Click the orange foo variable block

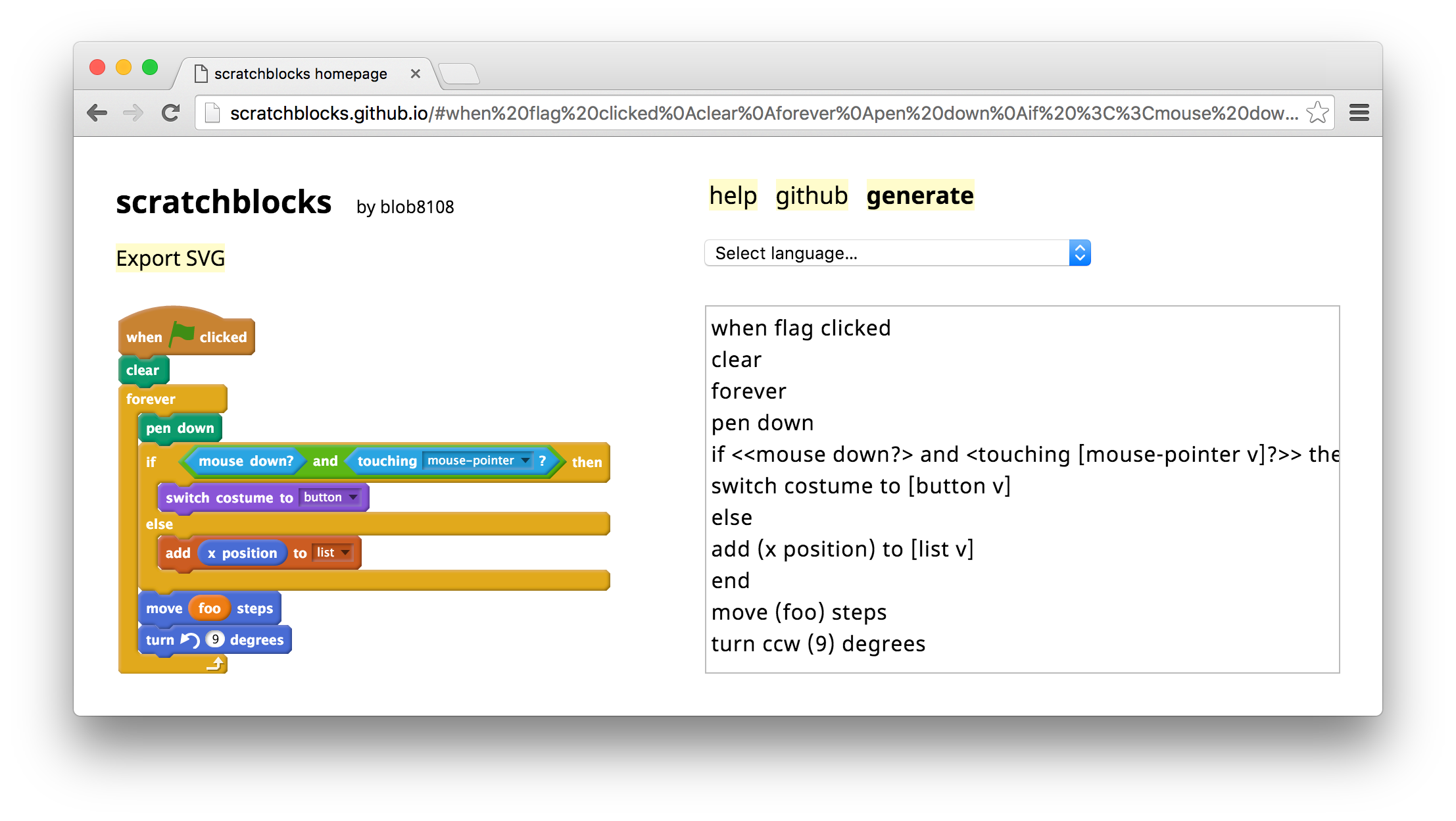pyautogui.click(x=209, y=608)
